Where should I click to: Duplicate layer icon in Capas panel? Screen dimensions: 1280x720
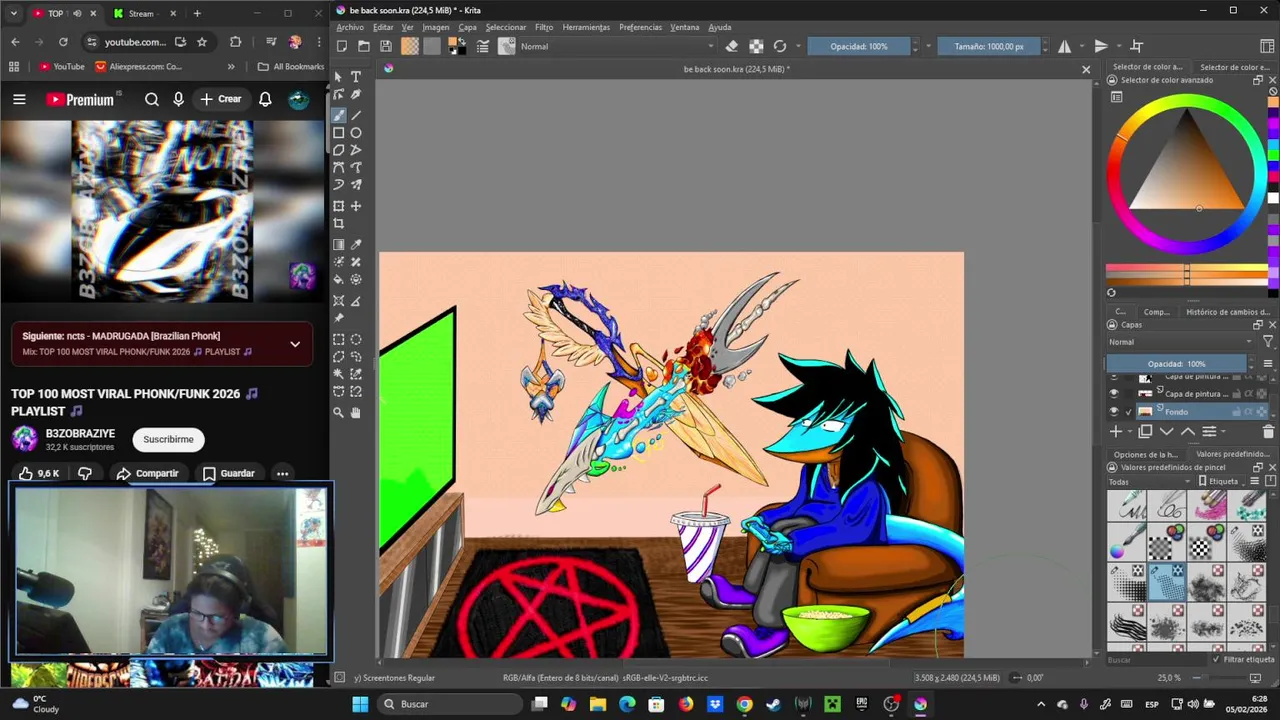(x=1145, y=431)
